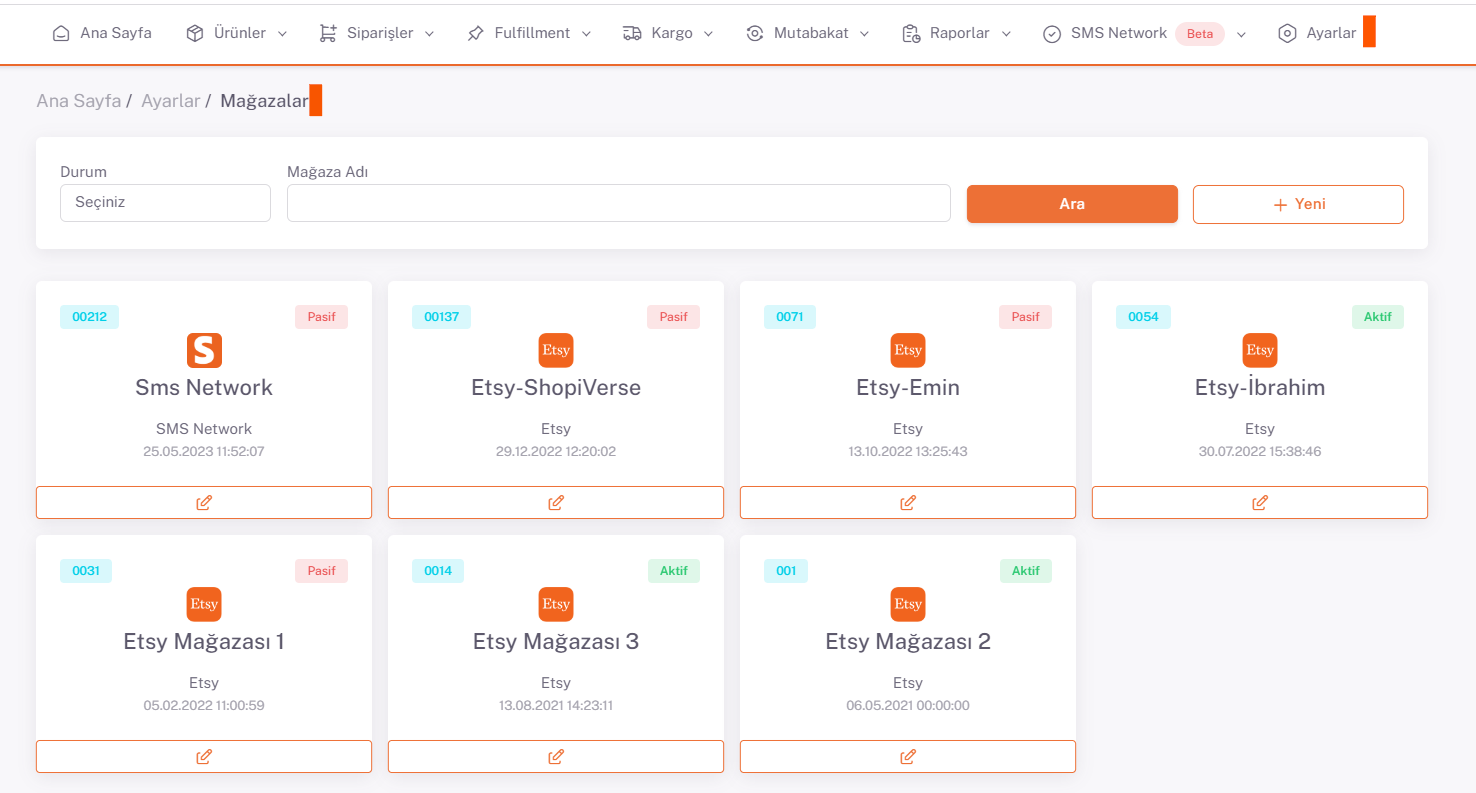The image size is (1476, 793).
Task: Click the 00212 store code badge
Action: (x=90, y=317)
